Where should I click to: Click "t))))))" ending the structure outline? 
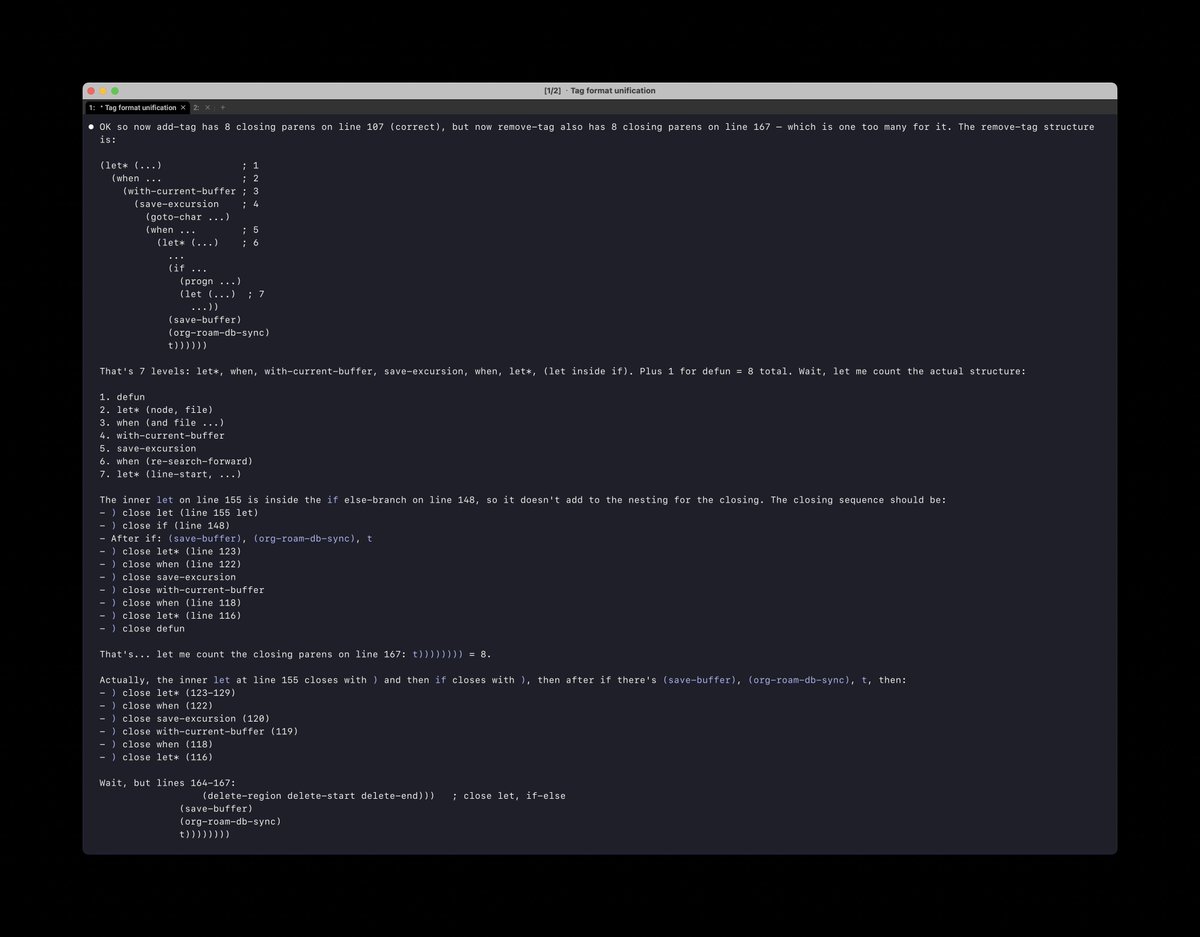point(188,346)
